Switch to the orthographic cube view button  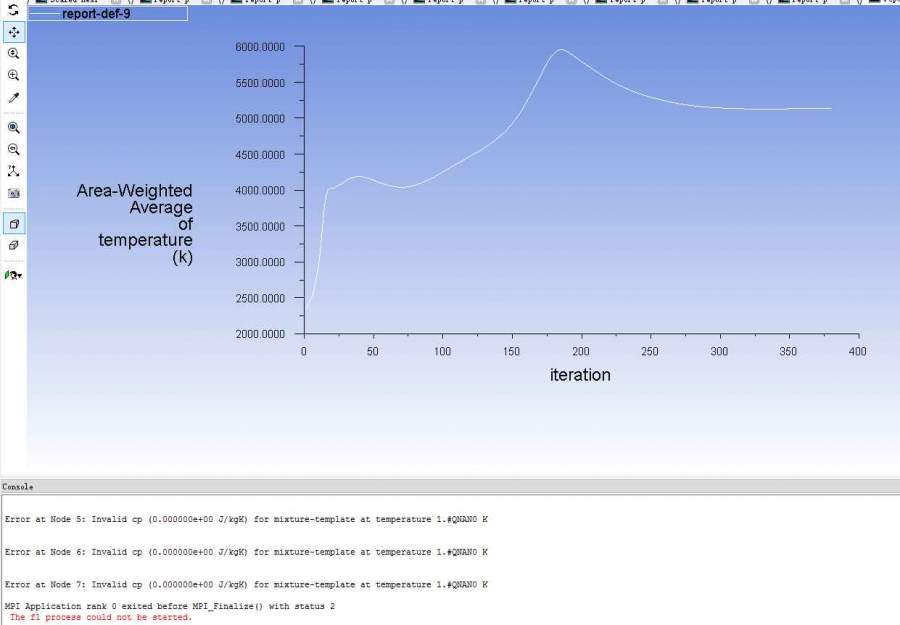(x=13, y=245)
